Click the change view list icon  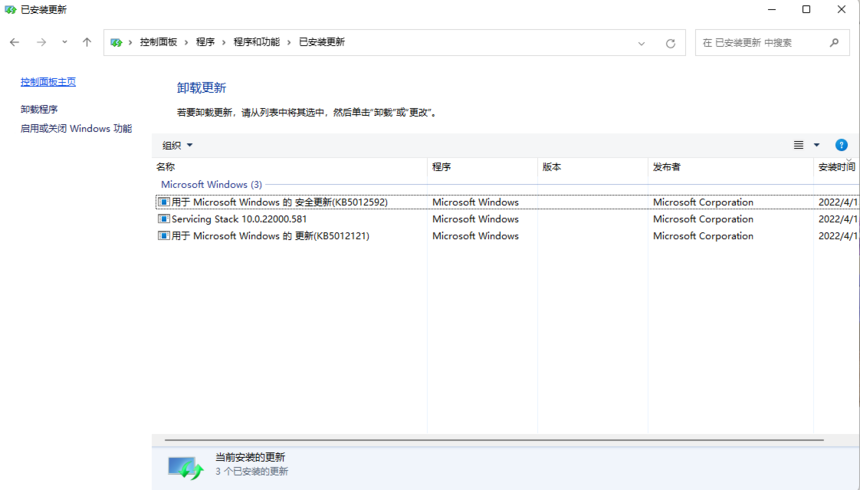coord(799,145)
